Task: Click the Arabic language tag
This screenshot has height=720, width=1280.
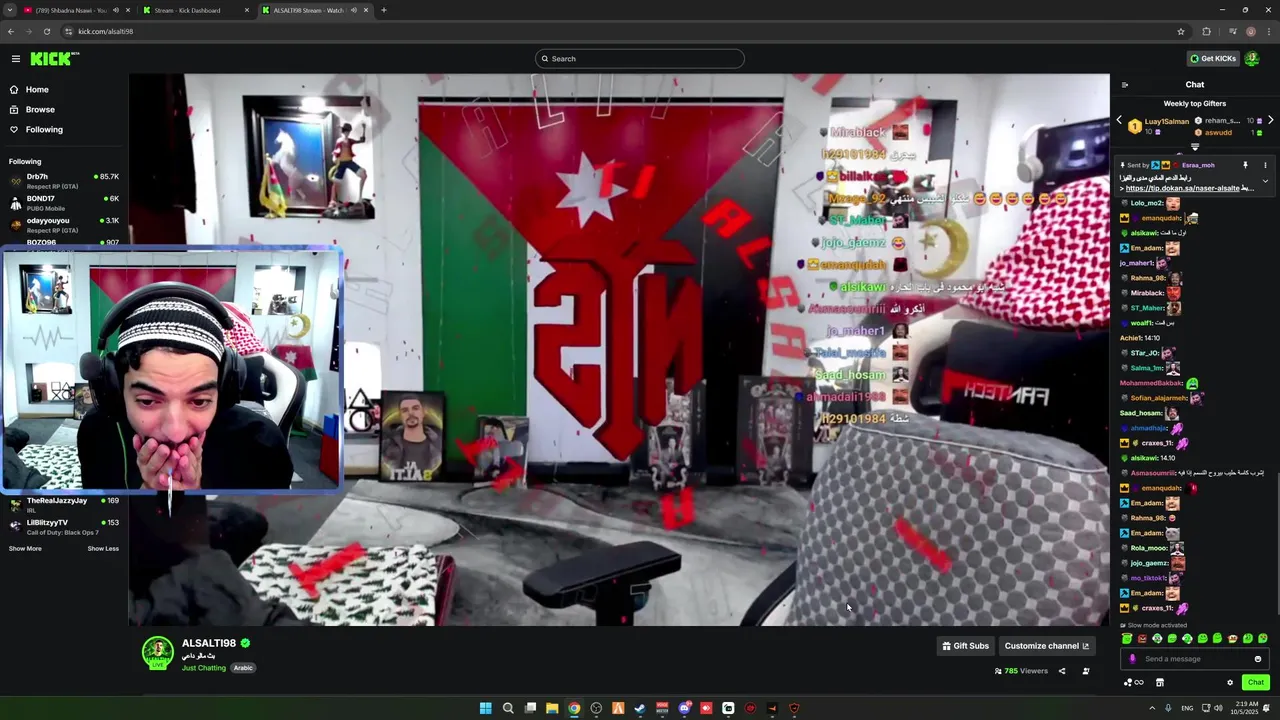Action: (243, 668)
